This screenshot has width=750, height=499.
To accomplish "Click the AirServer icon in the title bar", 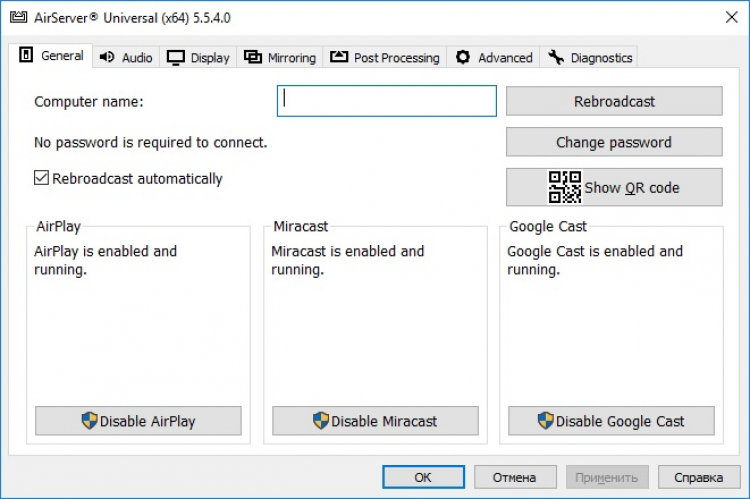I will [18, 17].
